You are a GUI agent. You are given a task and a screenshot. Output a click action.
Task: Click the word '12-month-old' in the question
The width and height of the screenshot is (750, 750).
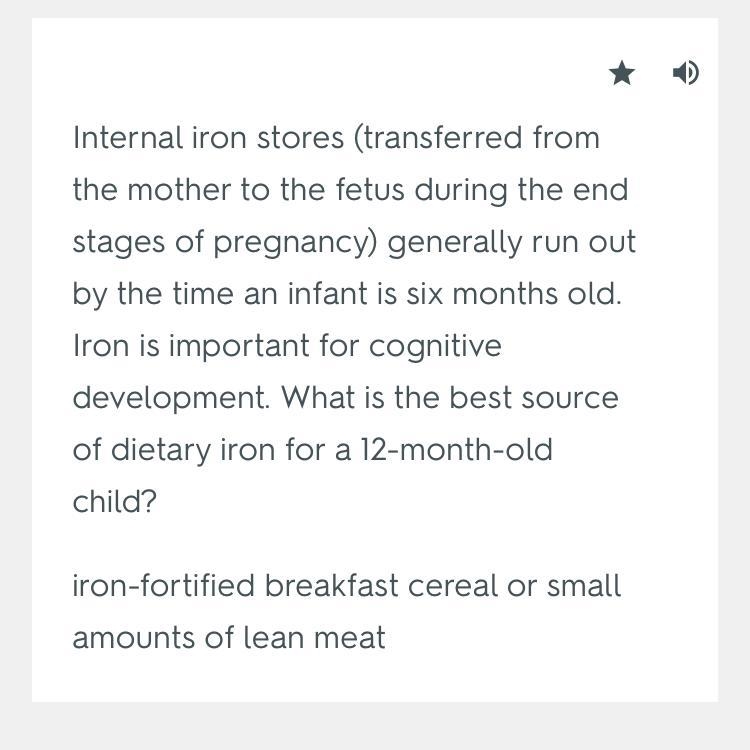[456, 450]
